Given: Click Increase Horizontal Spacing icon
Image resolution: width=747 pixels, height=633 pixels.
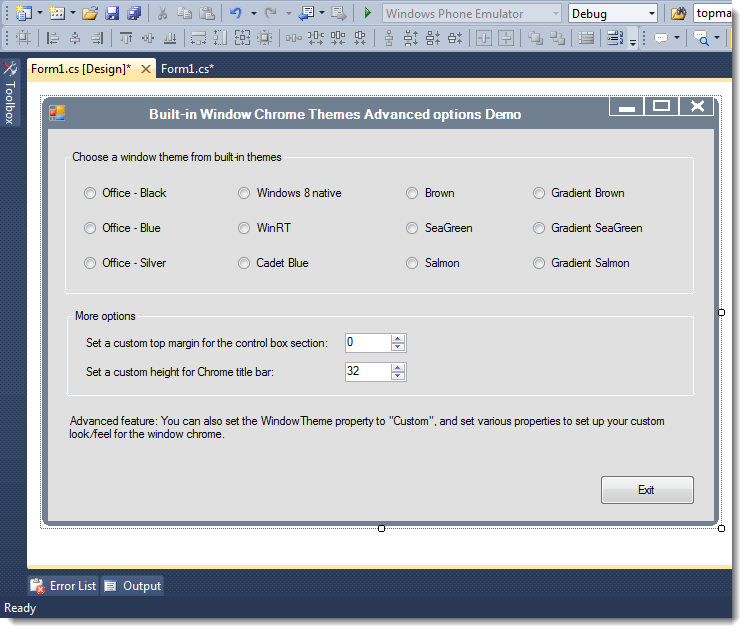Looking at the screenshot, I should pyautogui.click(x=316, y=37).
